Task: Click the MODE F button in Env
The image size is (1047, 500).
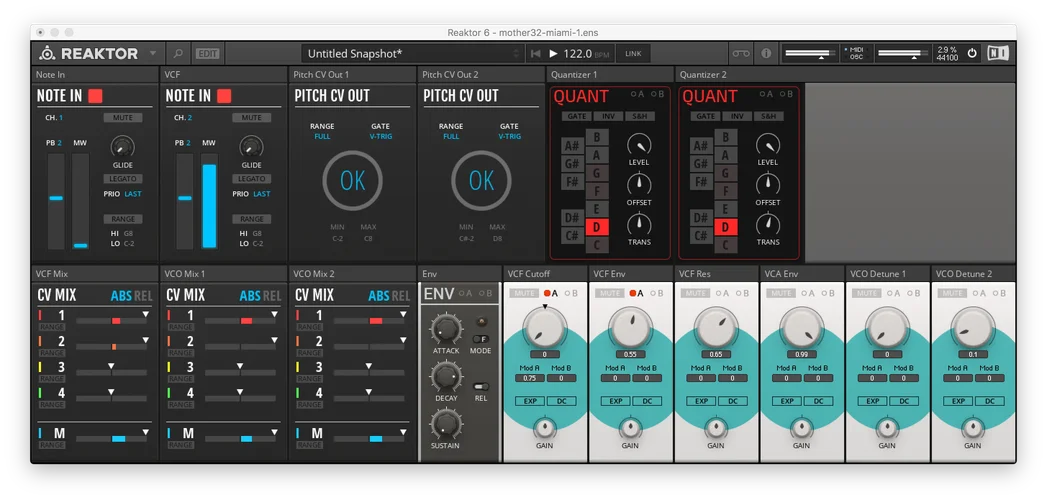Action: coord(481,339)
